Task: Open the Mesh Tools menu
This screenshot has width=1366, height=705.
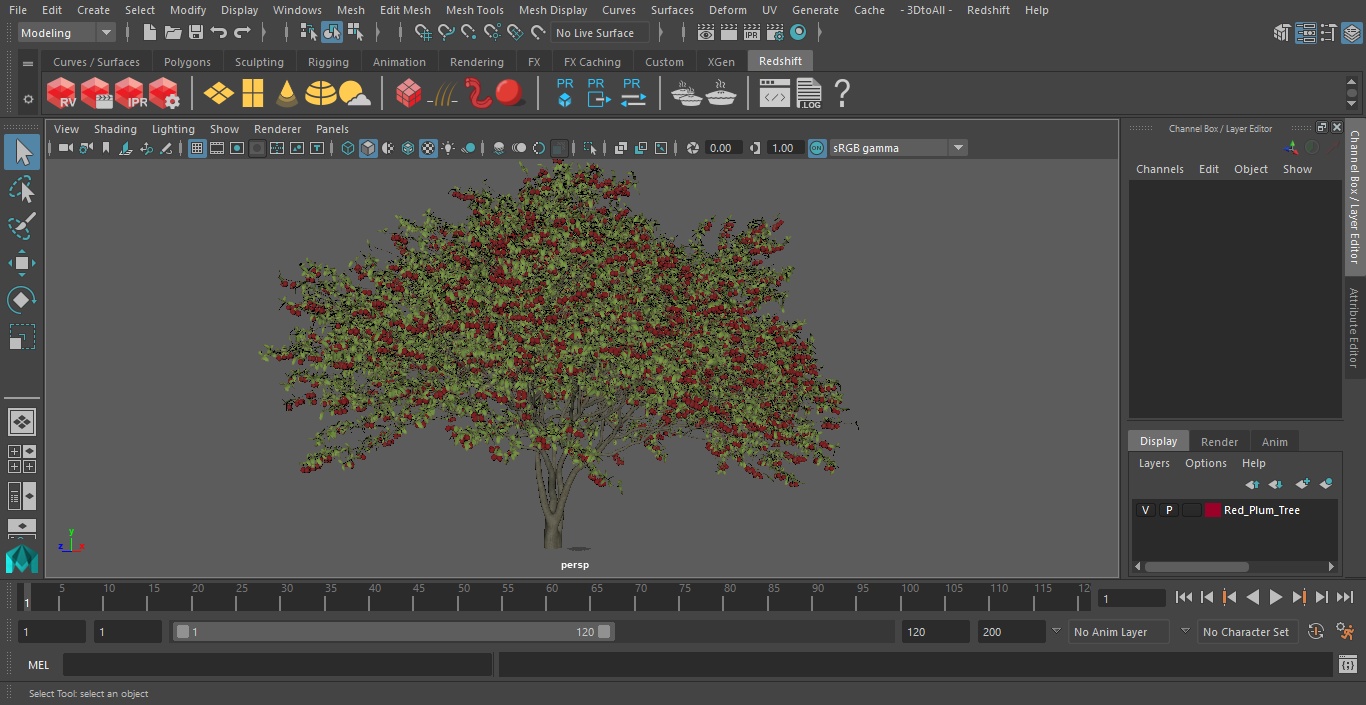Action: tap(474, 10)
